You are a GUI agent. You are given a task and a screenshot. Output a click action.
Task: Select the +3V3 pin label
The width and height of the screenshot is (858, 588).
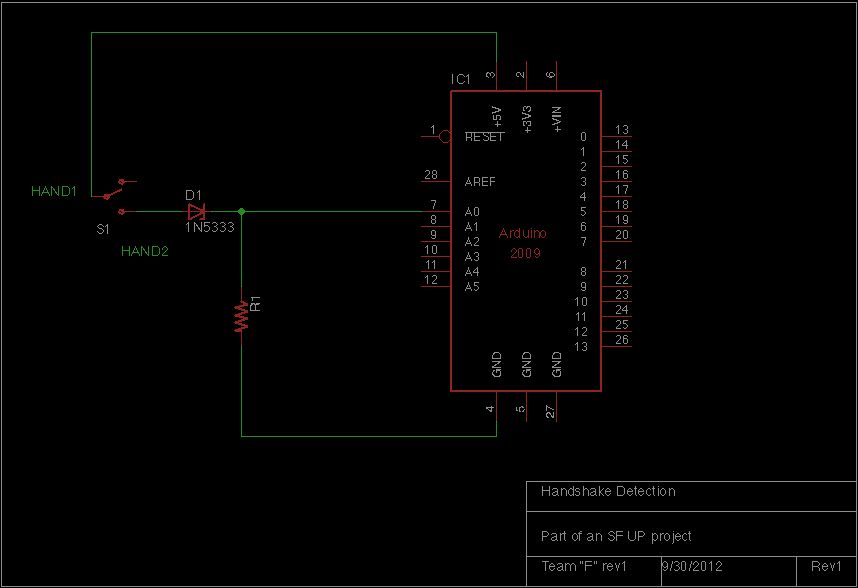tap(527, 120)
